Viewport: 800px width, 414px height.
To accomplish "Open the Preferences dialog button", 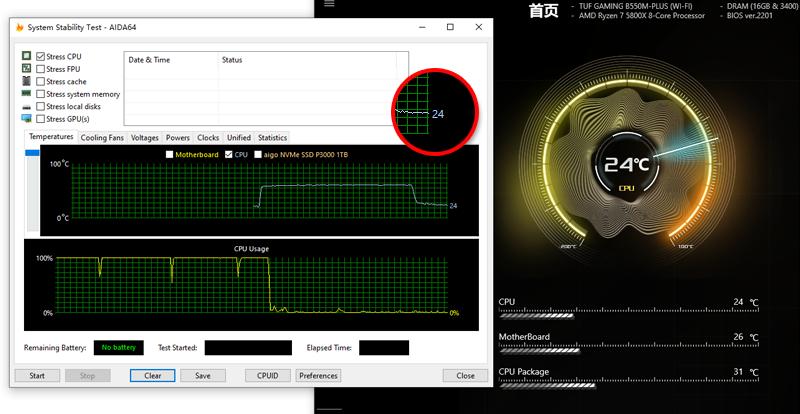I will (x=318, y=376).
